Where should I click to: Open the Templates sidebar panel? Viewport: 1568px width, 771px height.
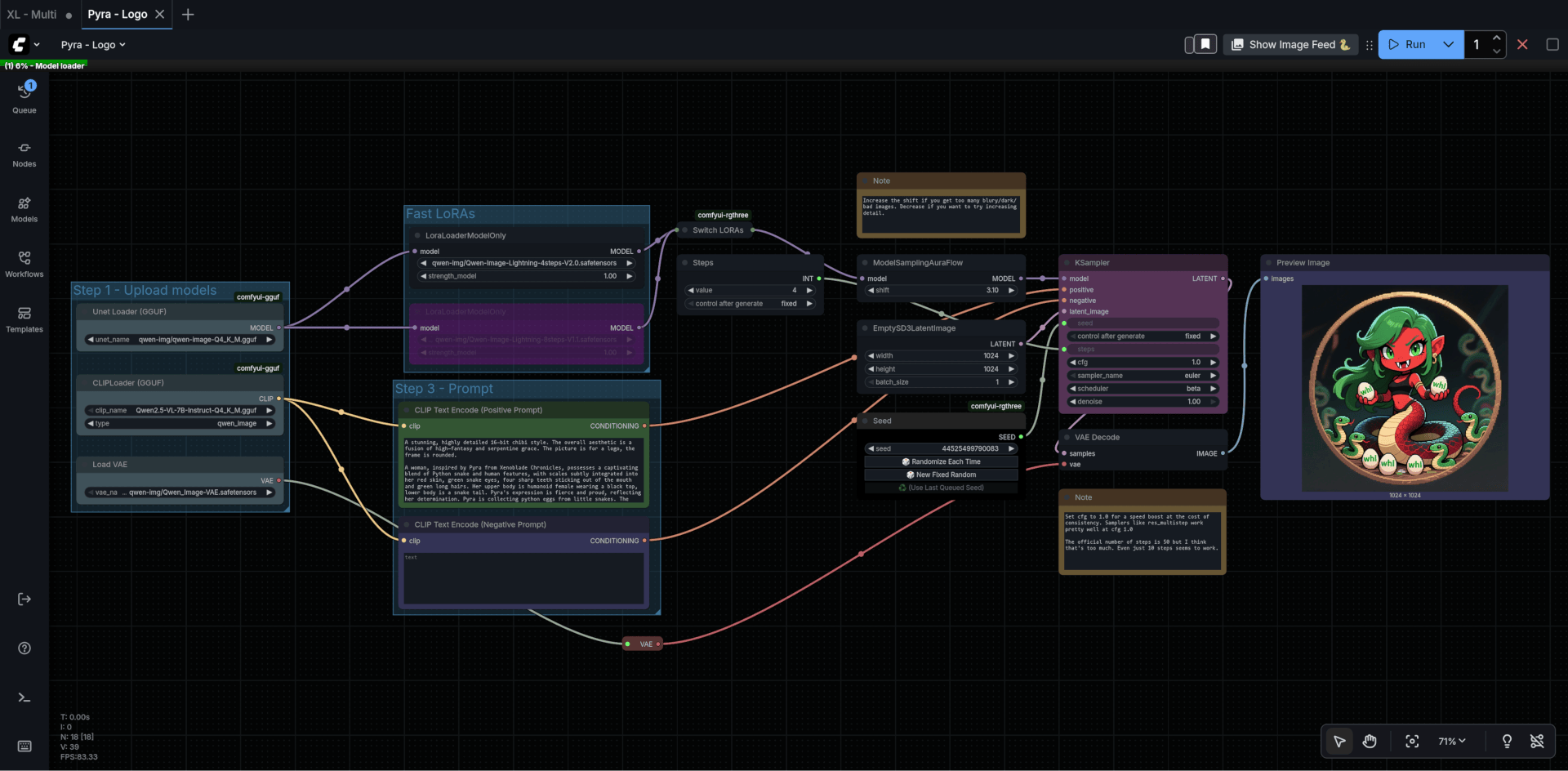coord(24,319)
